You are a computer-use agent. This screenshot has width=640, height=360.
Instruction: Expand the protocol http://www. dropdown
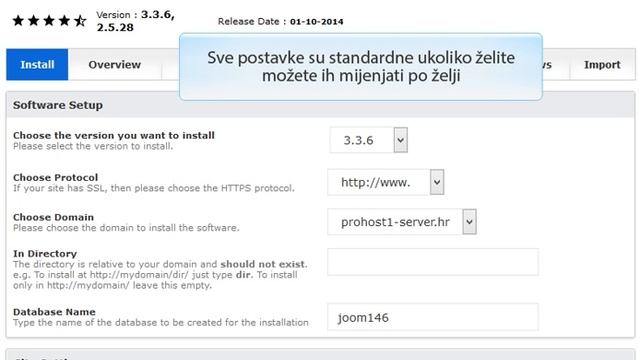[x=386, y=182]
